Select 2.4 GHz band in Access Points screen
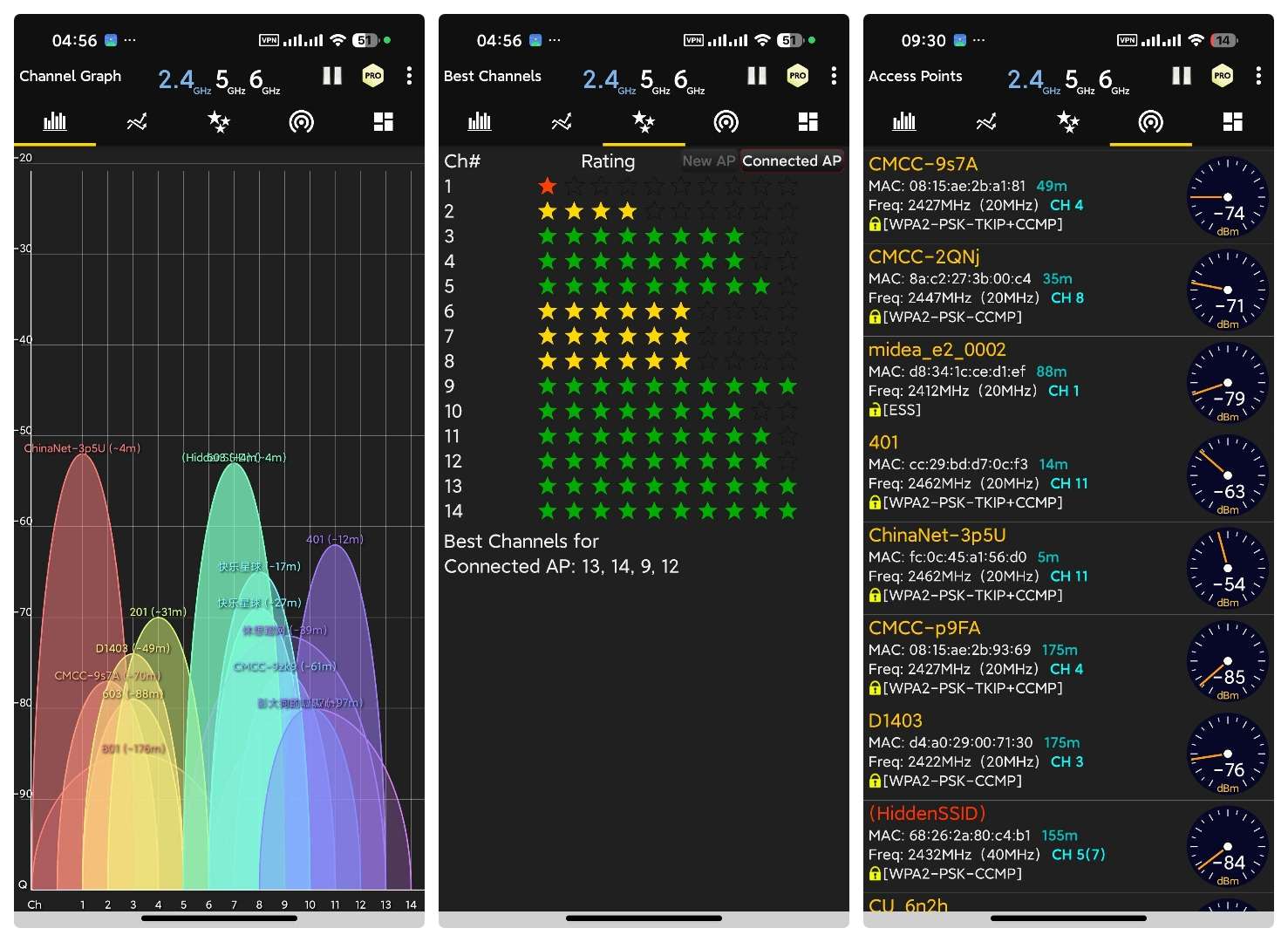 (x=1033, y=80)
